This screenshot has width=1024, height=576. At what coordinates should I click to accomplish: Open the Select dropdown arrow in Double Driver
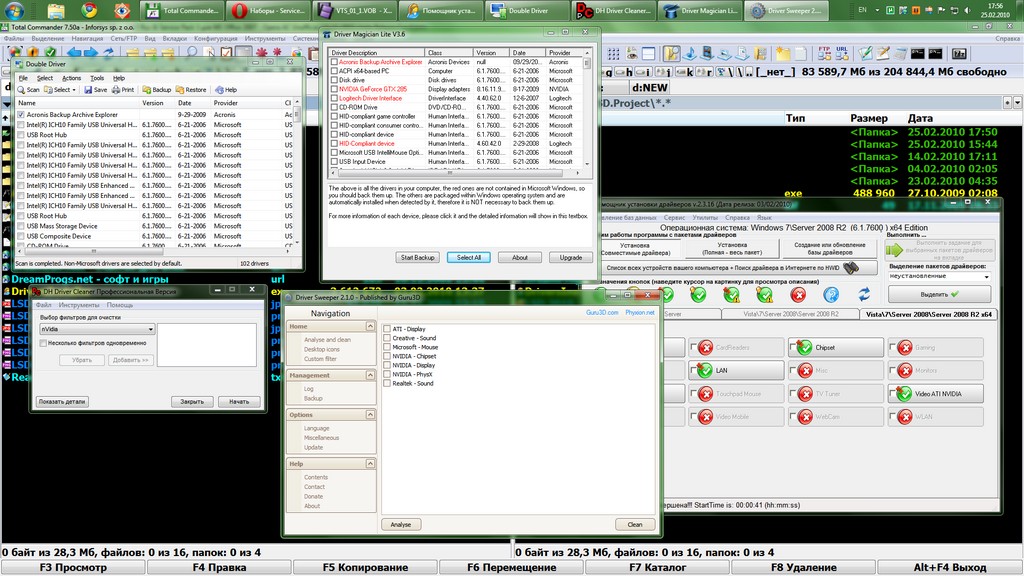click(76, 90)
